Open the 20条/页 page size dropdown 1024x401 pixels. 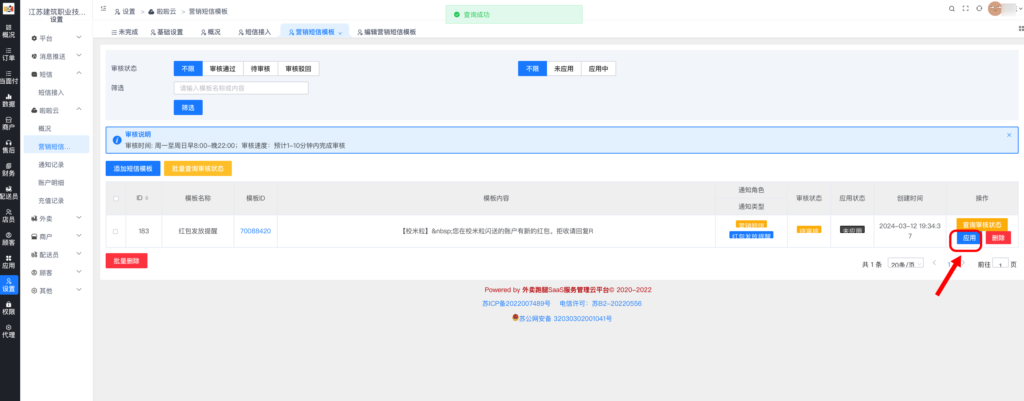pyautogui.click(x=906, y=264)
